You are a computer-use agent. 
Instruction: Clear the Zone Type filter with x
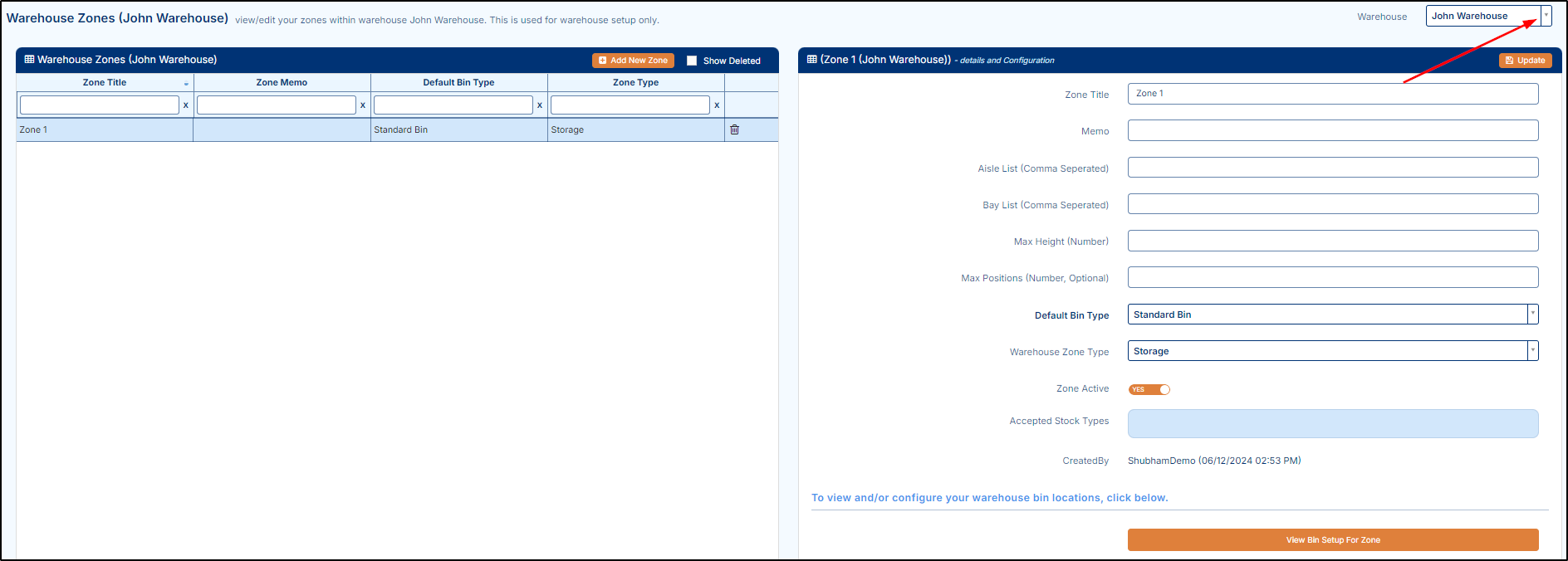[x=717, y=105]
